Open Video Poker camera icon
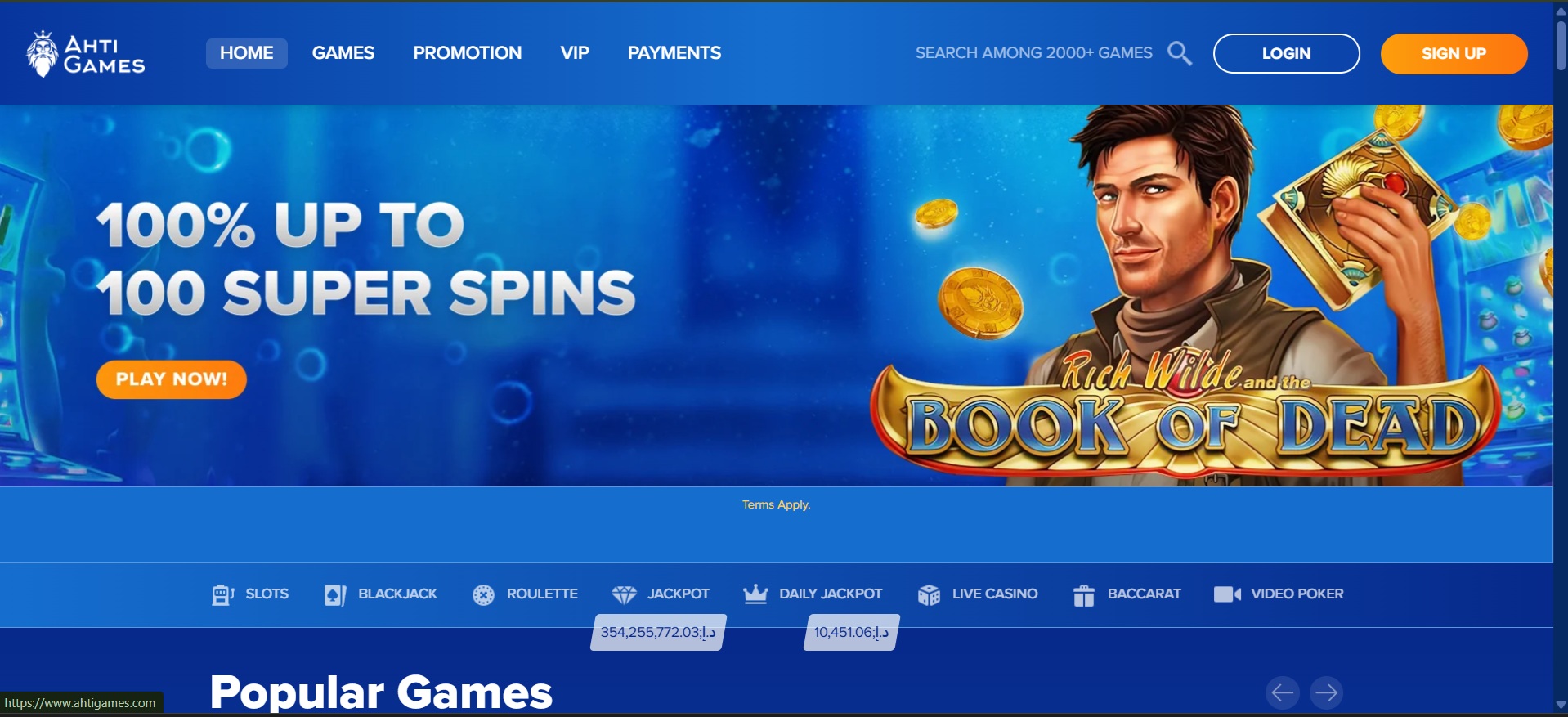This screenshot has width=1568, height=717. coord(1227,594)
